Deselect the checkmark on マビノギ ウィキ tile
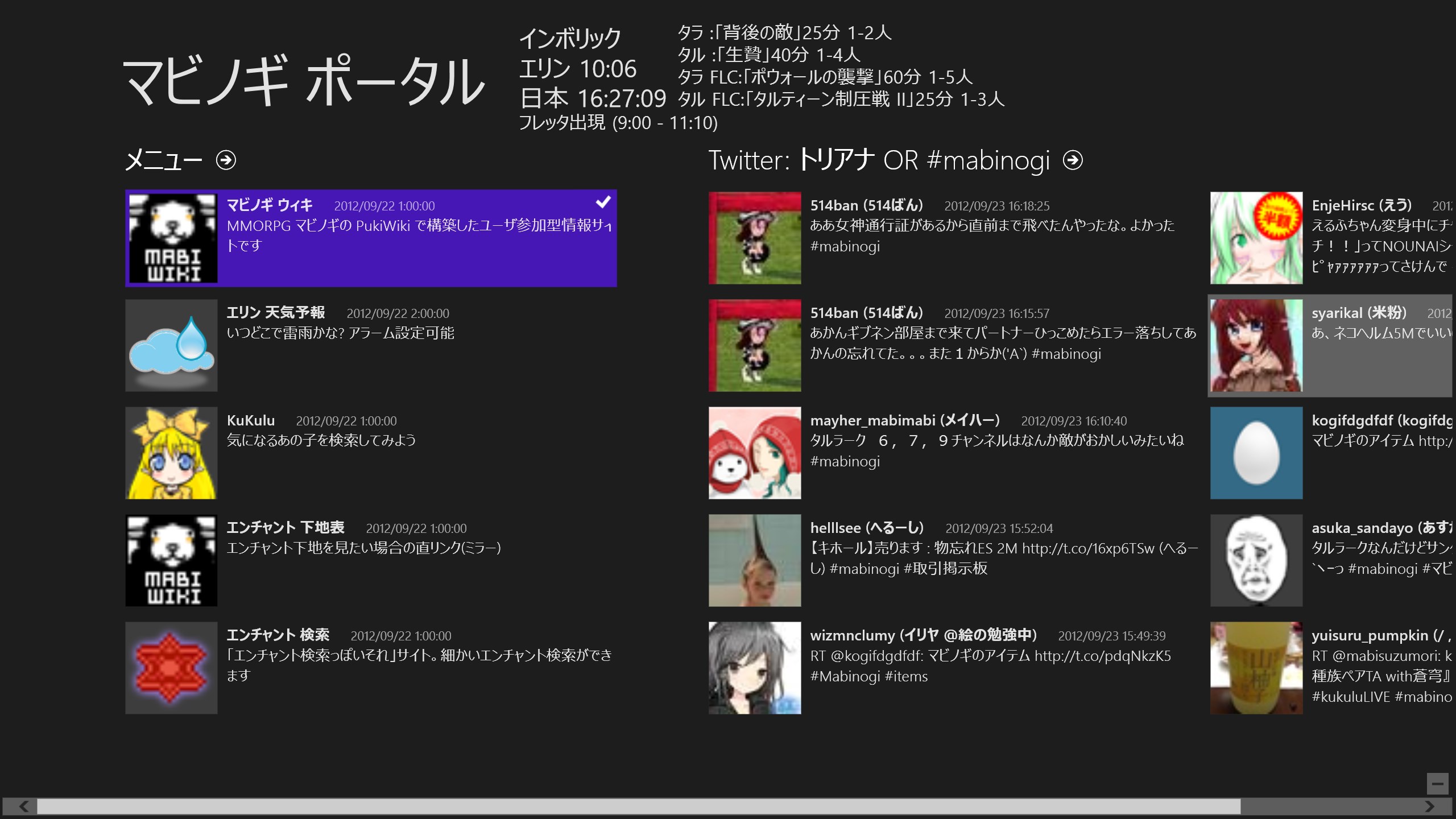This screenshot has height=819, width=1456. pyautogui.click(x=604, y=202)
